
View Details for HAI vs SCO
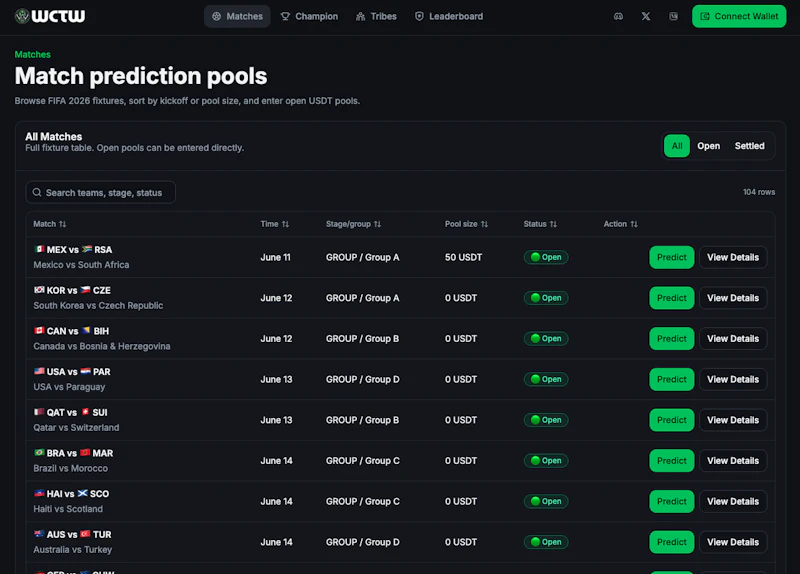(733, 502)
